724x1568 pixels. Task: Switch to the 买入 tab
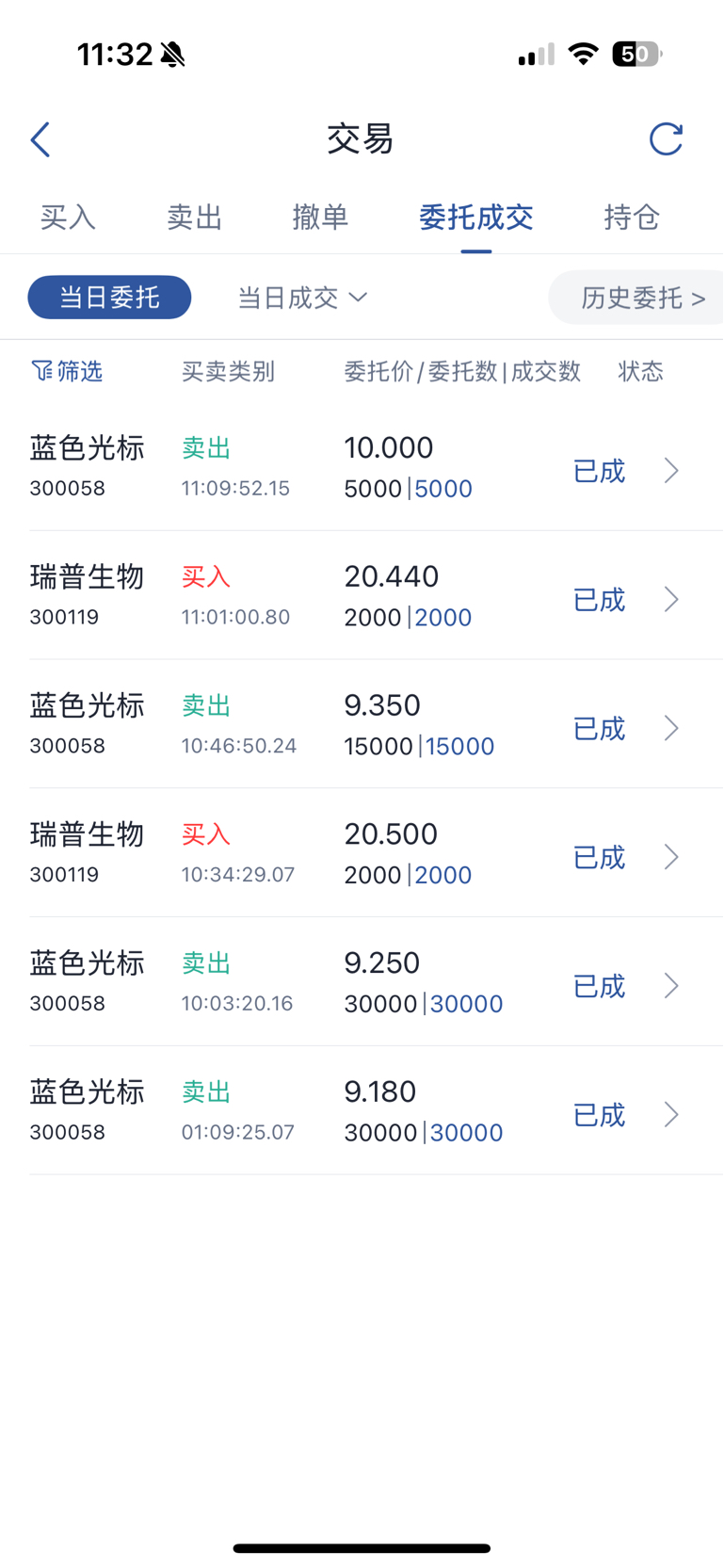coord(68,218)
